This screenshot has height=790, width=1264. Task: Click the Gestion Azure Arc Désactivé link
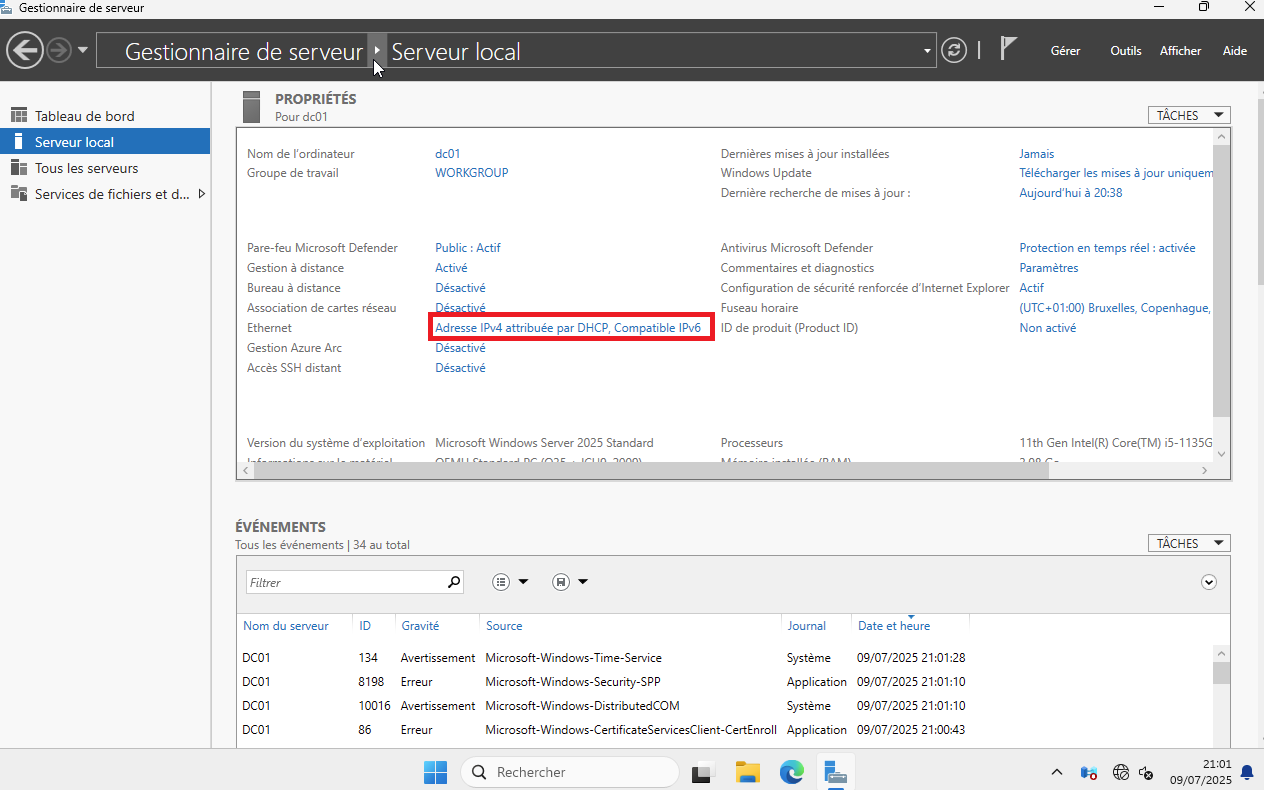(x=460, y=348)
